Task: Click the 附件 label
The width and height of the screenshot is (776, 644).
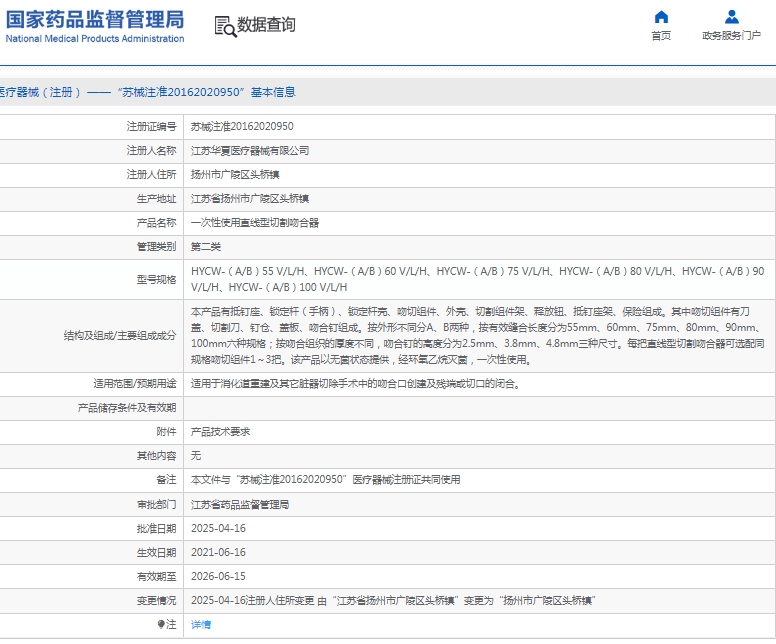Action: tap(166, 432)
